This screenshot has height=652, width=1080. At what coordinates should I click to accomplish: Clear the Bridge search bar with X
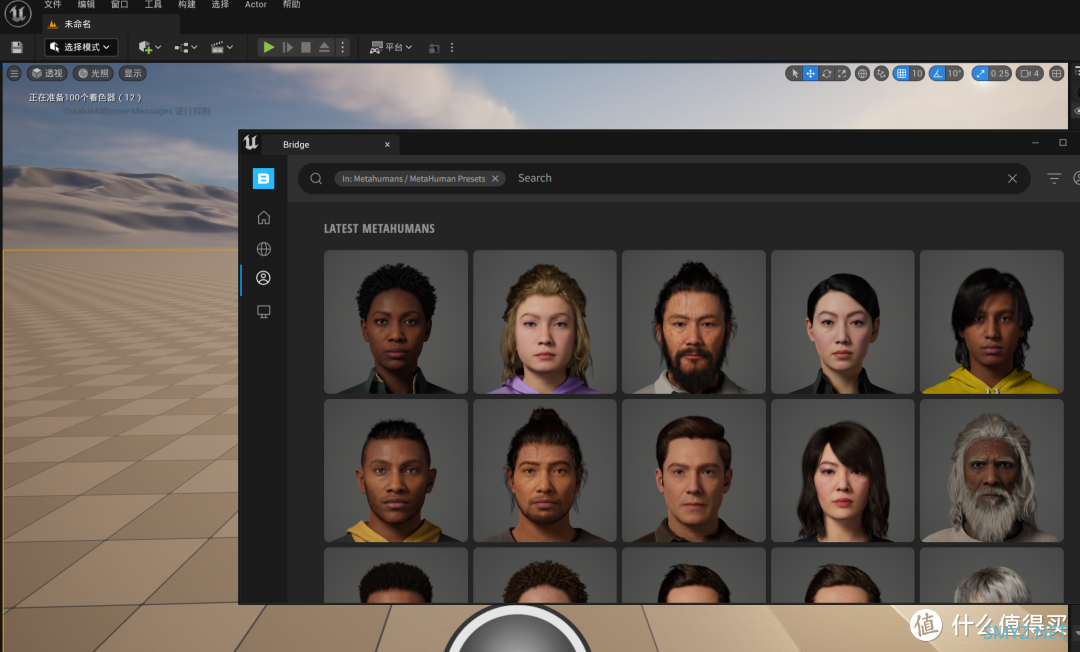click(x=1012, y=178)
